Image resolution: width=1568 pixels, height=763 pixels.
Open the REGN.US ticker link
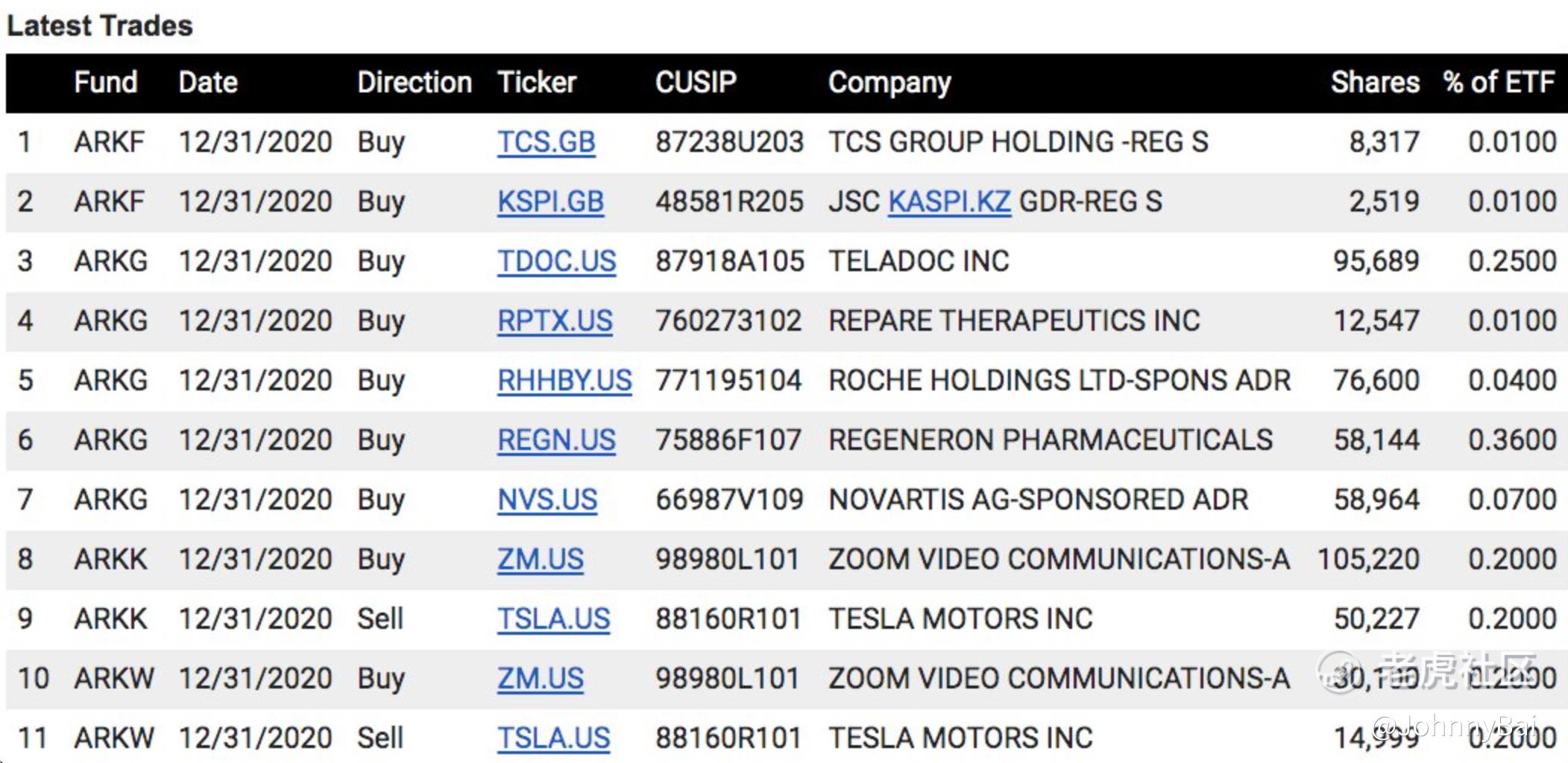click(x=556, y=440)
